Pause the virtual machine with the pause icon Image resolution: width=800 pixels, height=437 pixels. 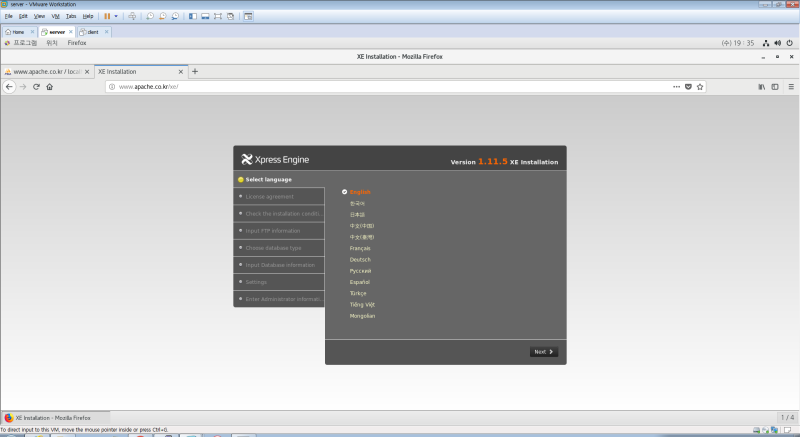coord(107,16)
